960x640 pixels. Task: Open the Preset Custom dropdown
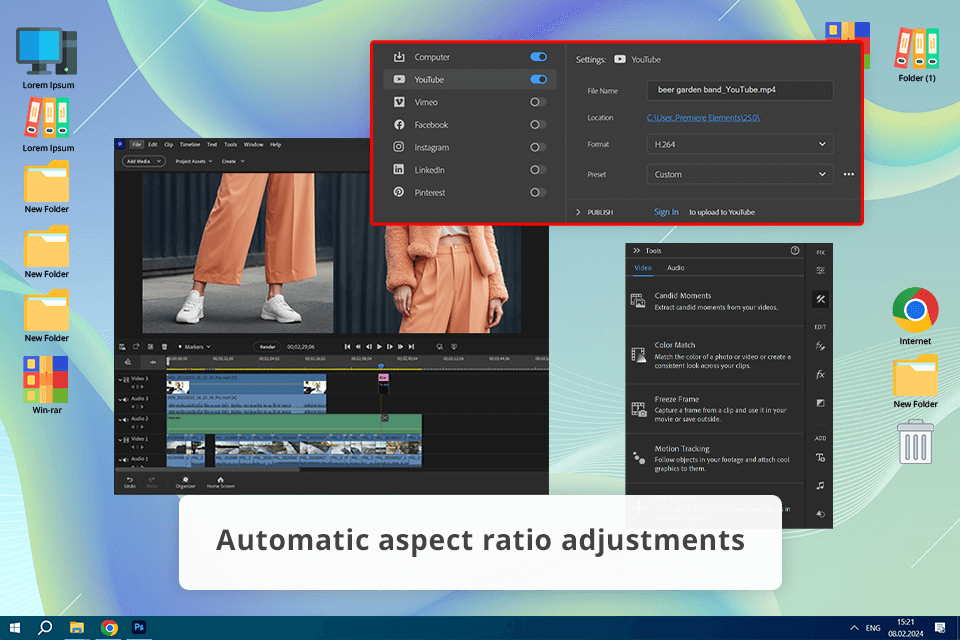[x=740, y=175]
